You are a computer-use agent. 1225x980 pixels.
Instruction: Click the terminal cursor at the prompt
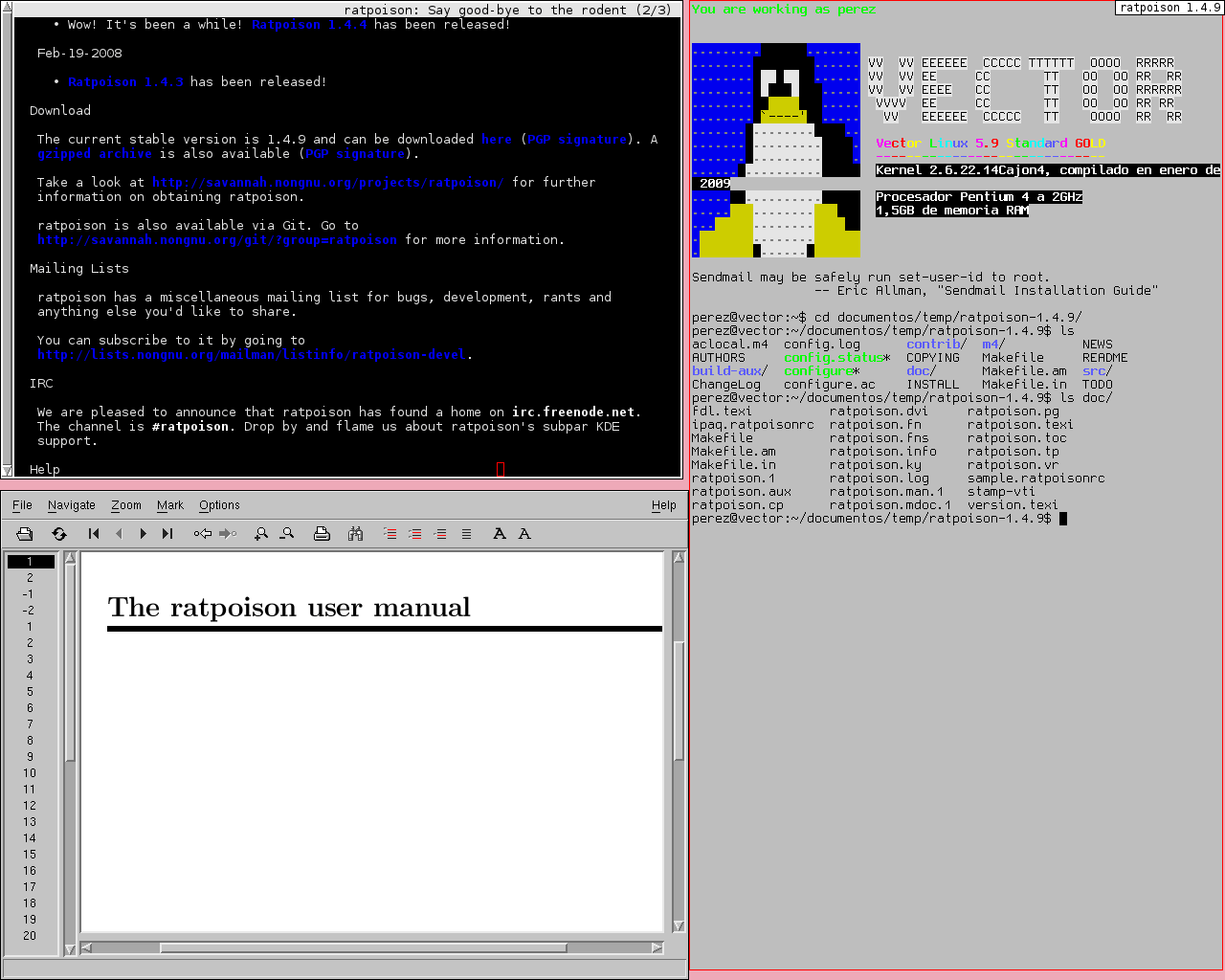1063,519
